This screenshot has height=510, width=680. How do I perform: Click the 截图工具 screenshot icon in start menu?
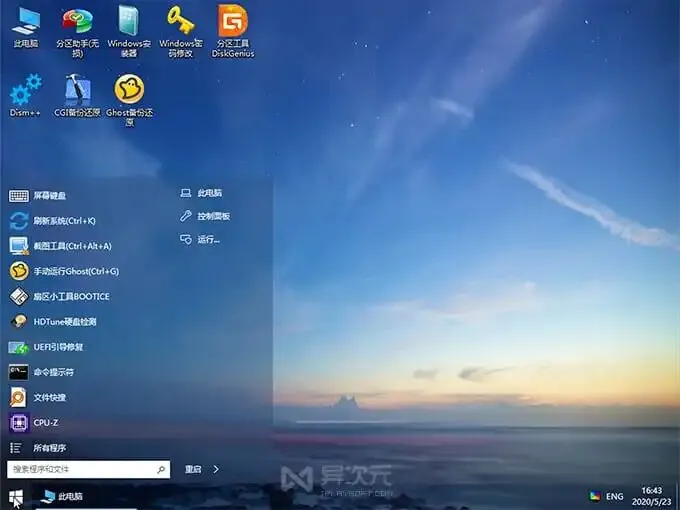tap(19, 246)
